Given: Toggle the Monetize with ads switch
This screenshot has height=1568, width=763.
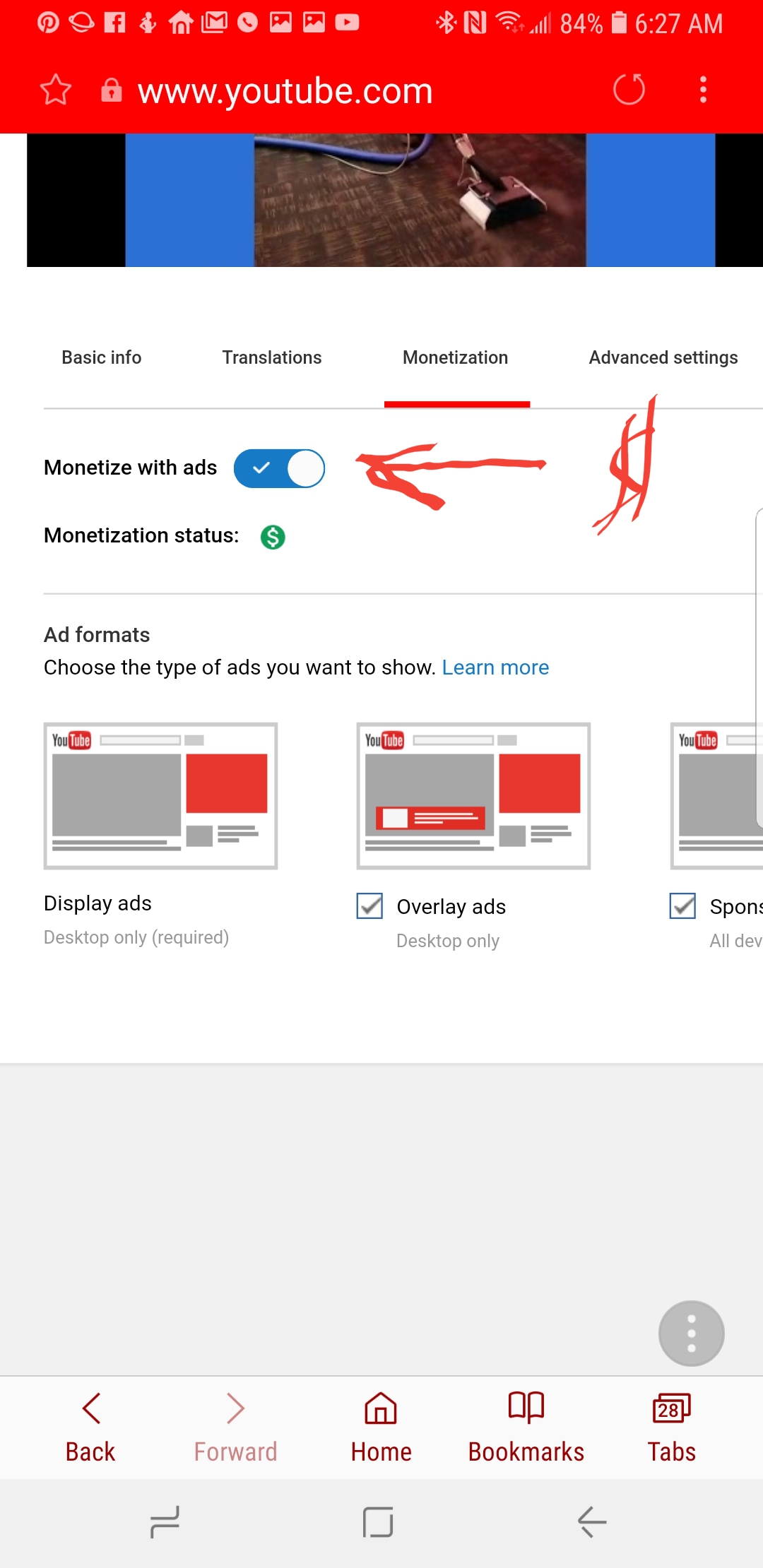Looking at the screenshot, I should (279, 468).
